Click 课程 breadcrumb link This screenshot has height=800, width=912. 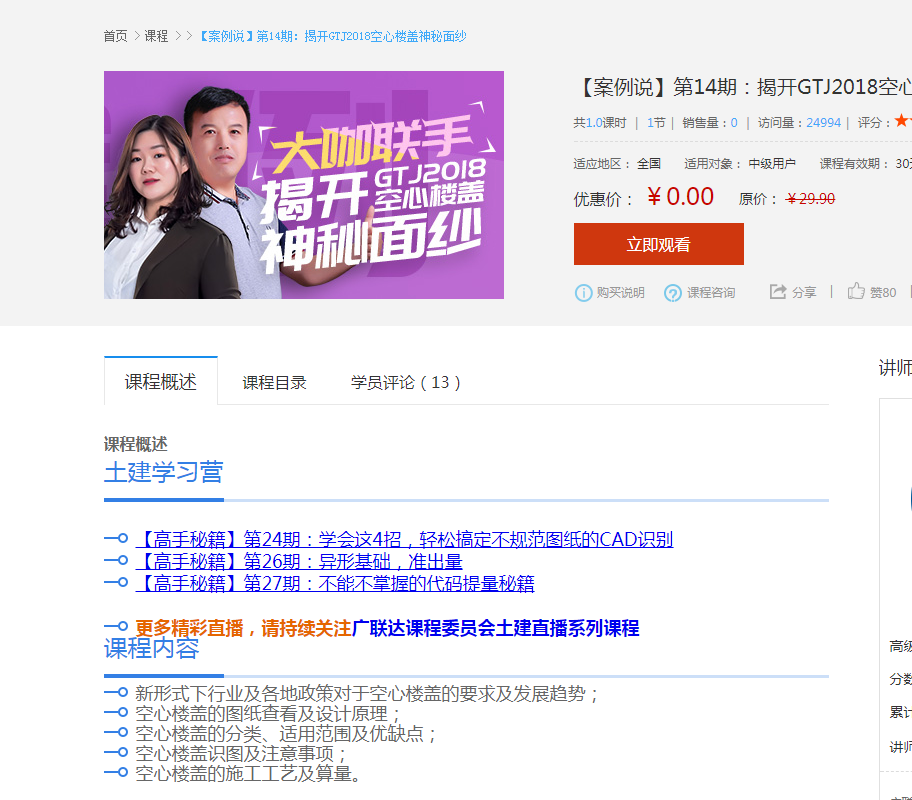[156, 36]
